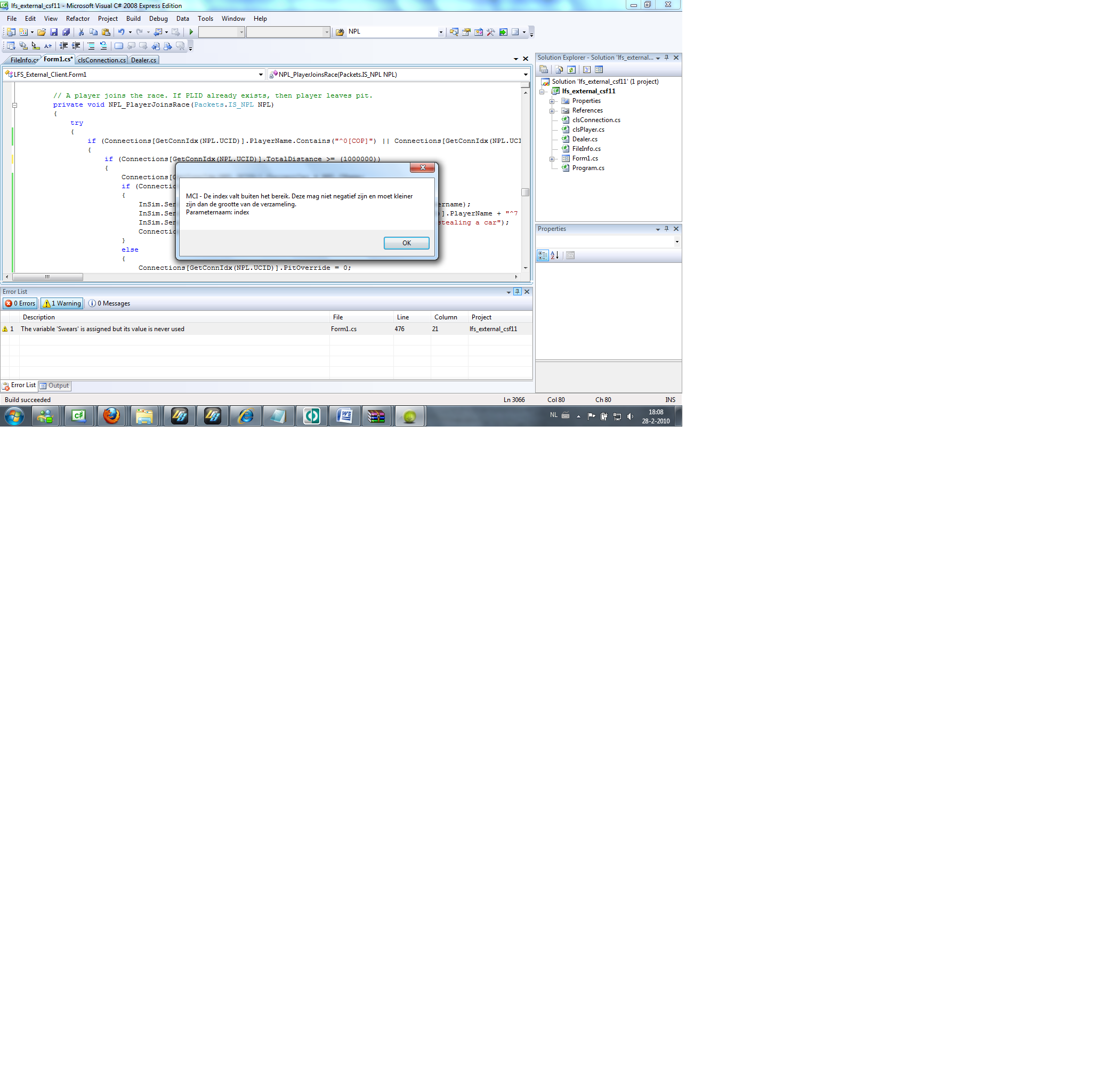The height and width of the screenshot is (1092, 1098).
Task: Expand the Form1.cs tree node
Action: coord(552,159)
